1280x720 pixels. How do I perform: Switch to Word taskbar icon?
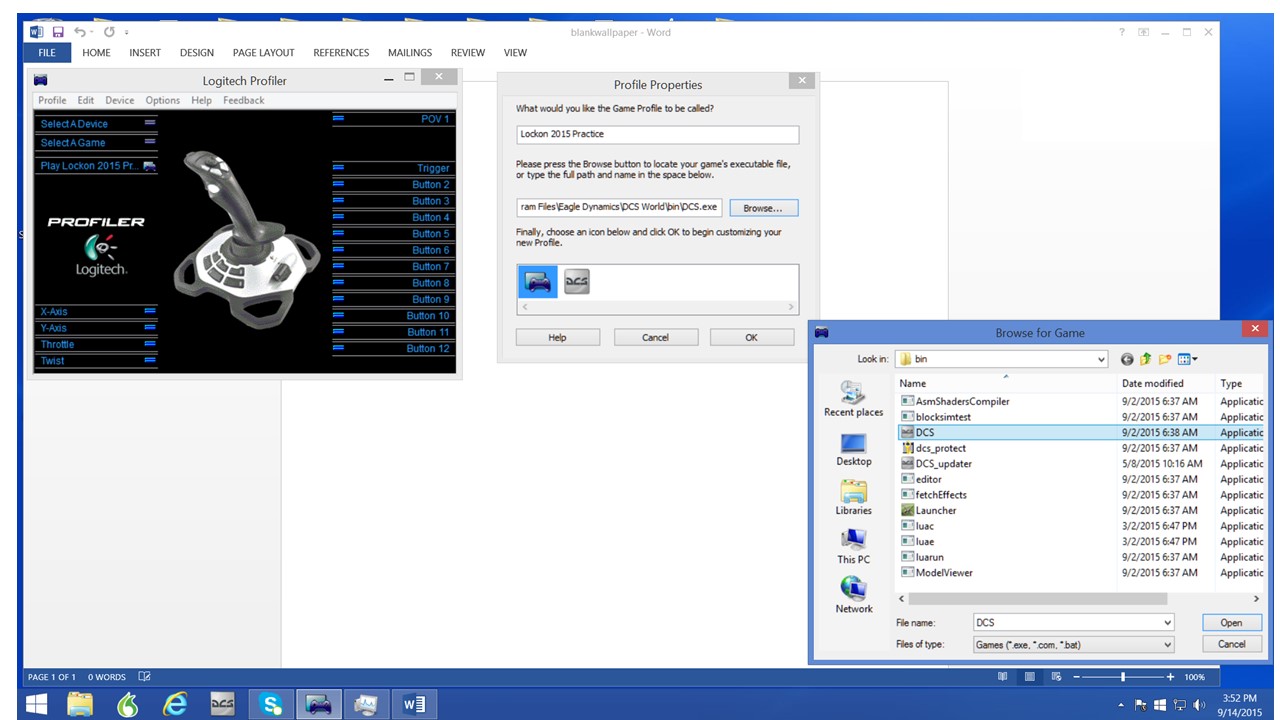tap(414, 705)
